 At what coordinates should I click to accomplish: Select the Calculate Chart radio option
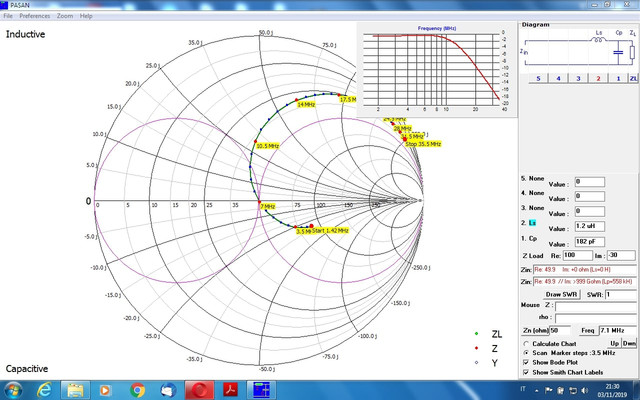tap(526, 344)
